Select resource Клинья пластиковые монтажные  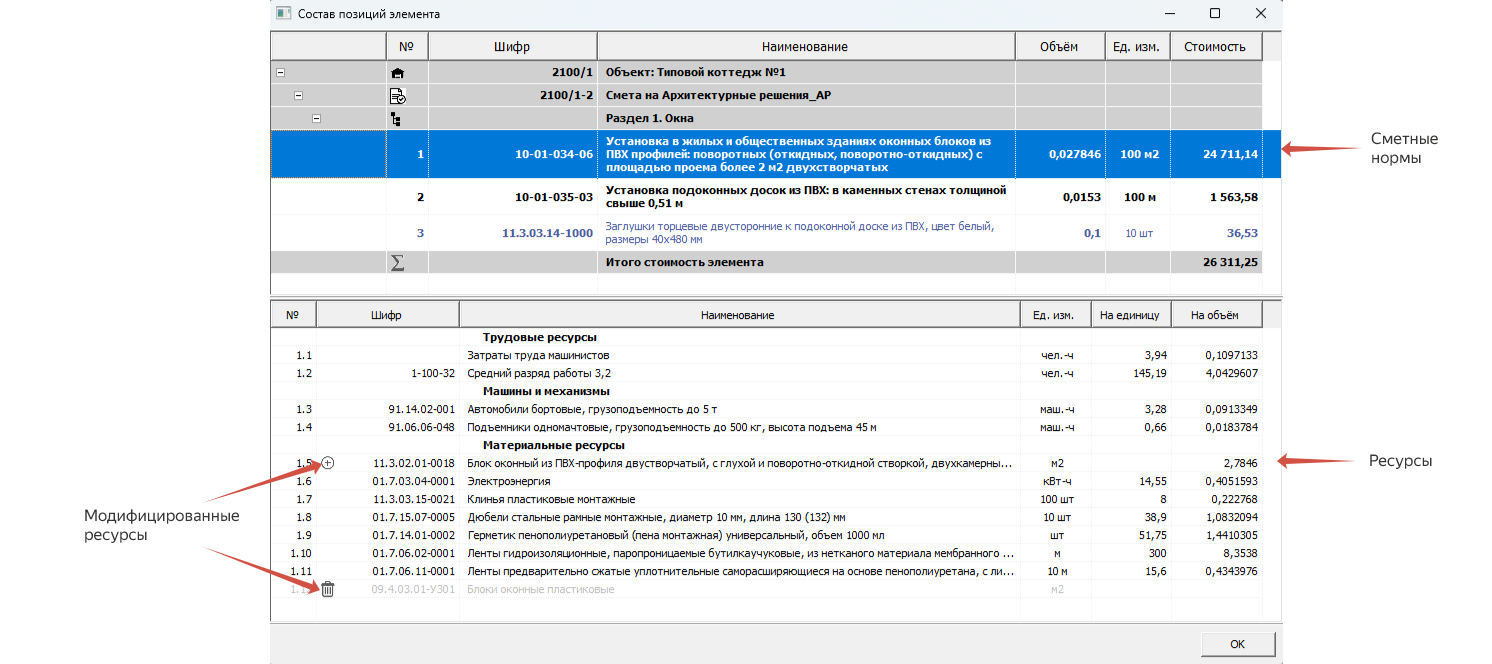click(x=766, y=499)
